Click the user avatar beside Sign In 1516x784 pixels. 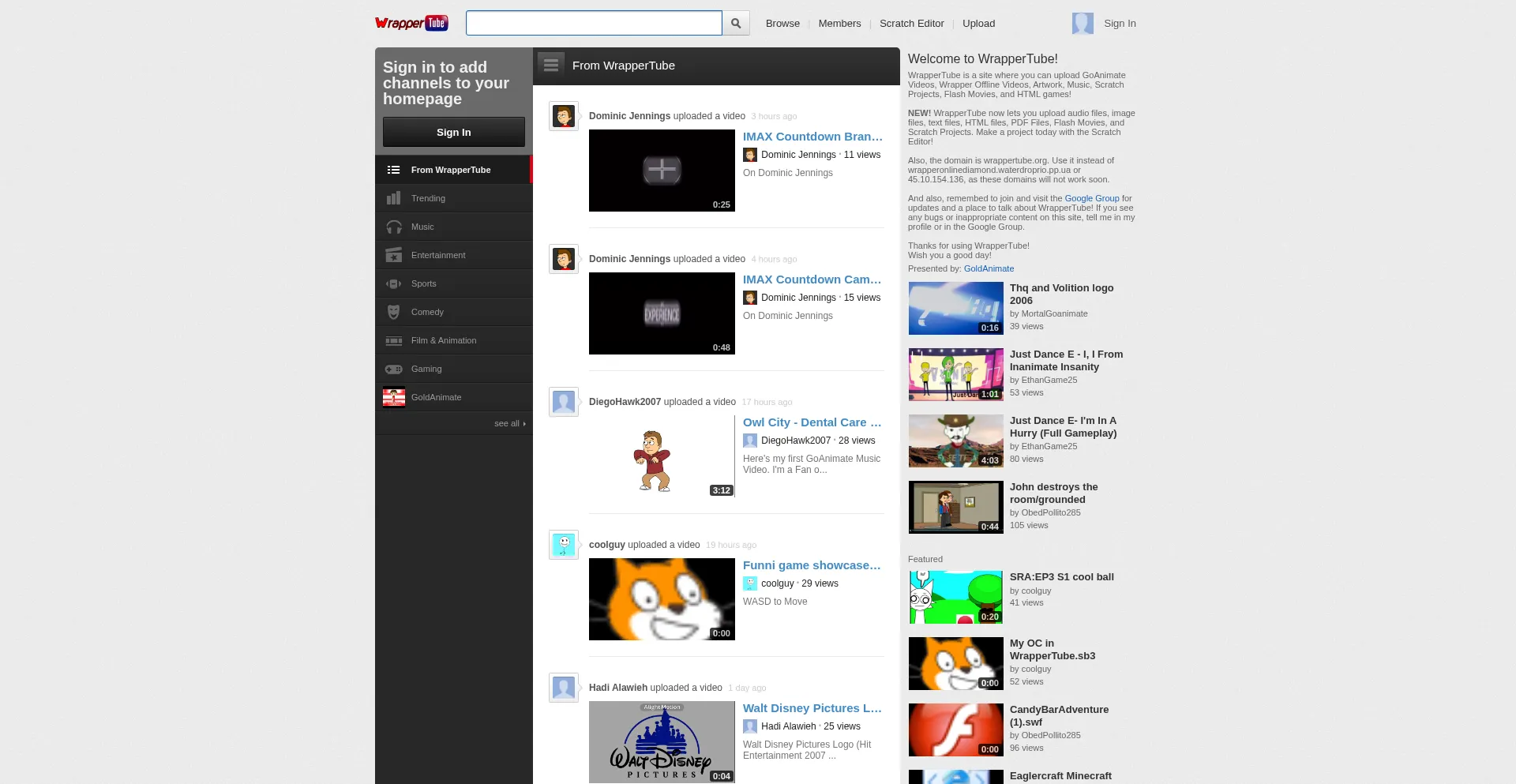tap(1083, 24)
